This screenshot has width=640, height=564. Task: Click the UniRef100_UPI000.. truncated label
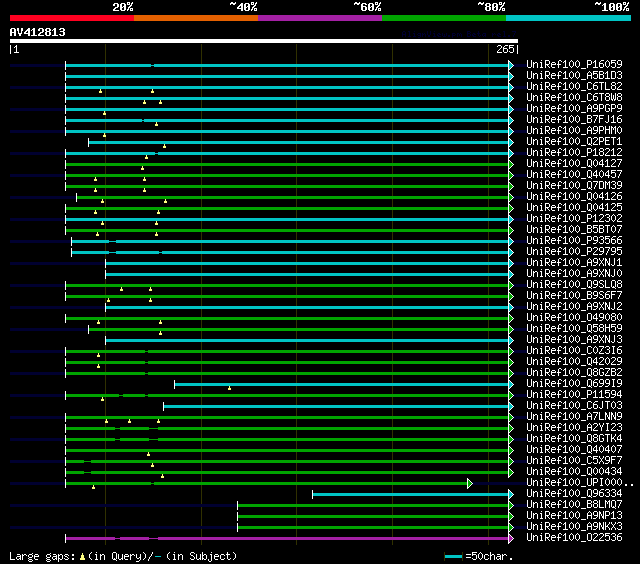pos(580,483)
